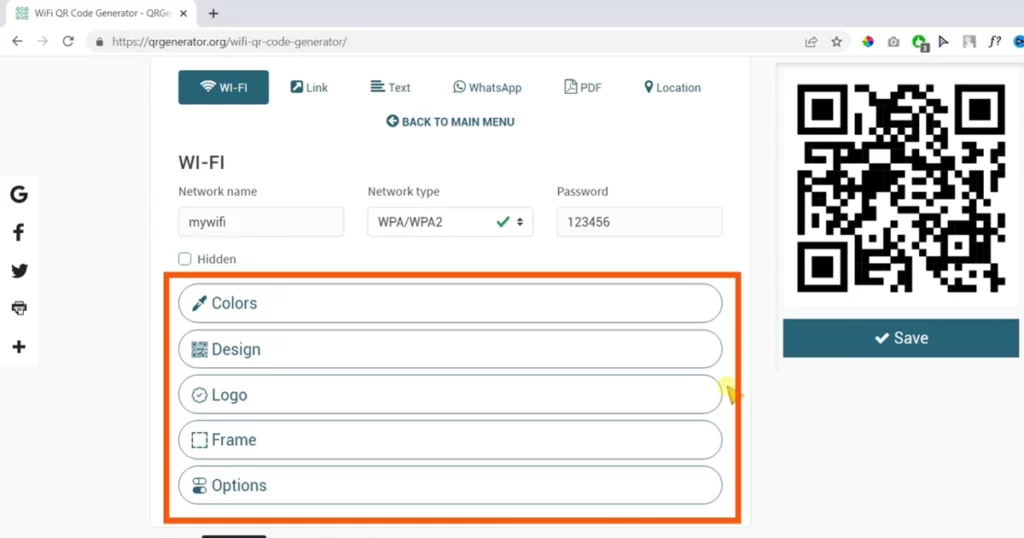Click the QR code preview image
Screen dimensions: 1024x538
coord(901,188)
